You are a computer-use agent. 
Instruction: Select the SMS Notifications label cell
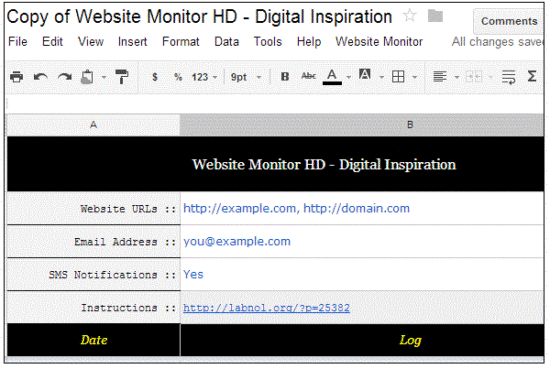pyautogui.click(x=93, y=275)
